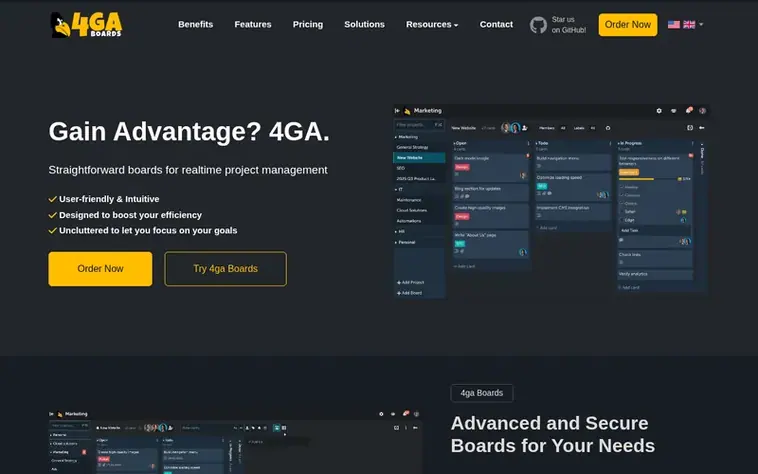This screenshot has width=758, height=474.
Task: Open the Verify analytics card
Action: click(x=655, y=274)
